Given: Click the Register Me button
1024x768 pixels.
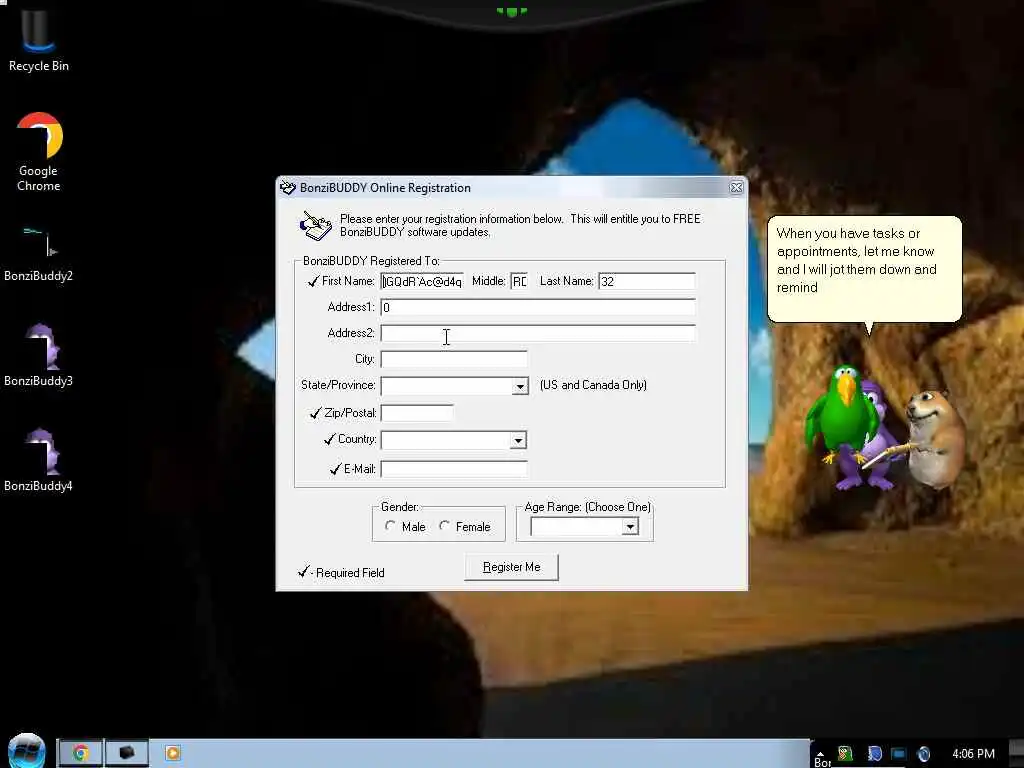Looking at the screenshot, I should click(x=511, y=567).
